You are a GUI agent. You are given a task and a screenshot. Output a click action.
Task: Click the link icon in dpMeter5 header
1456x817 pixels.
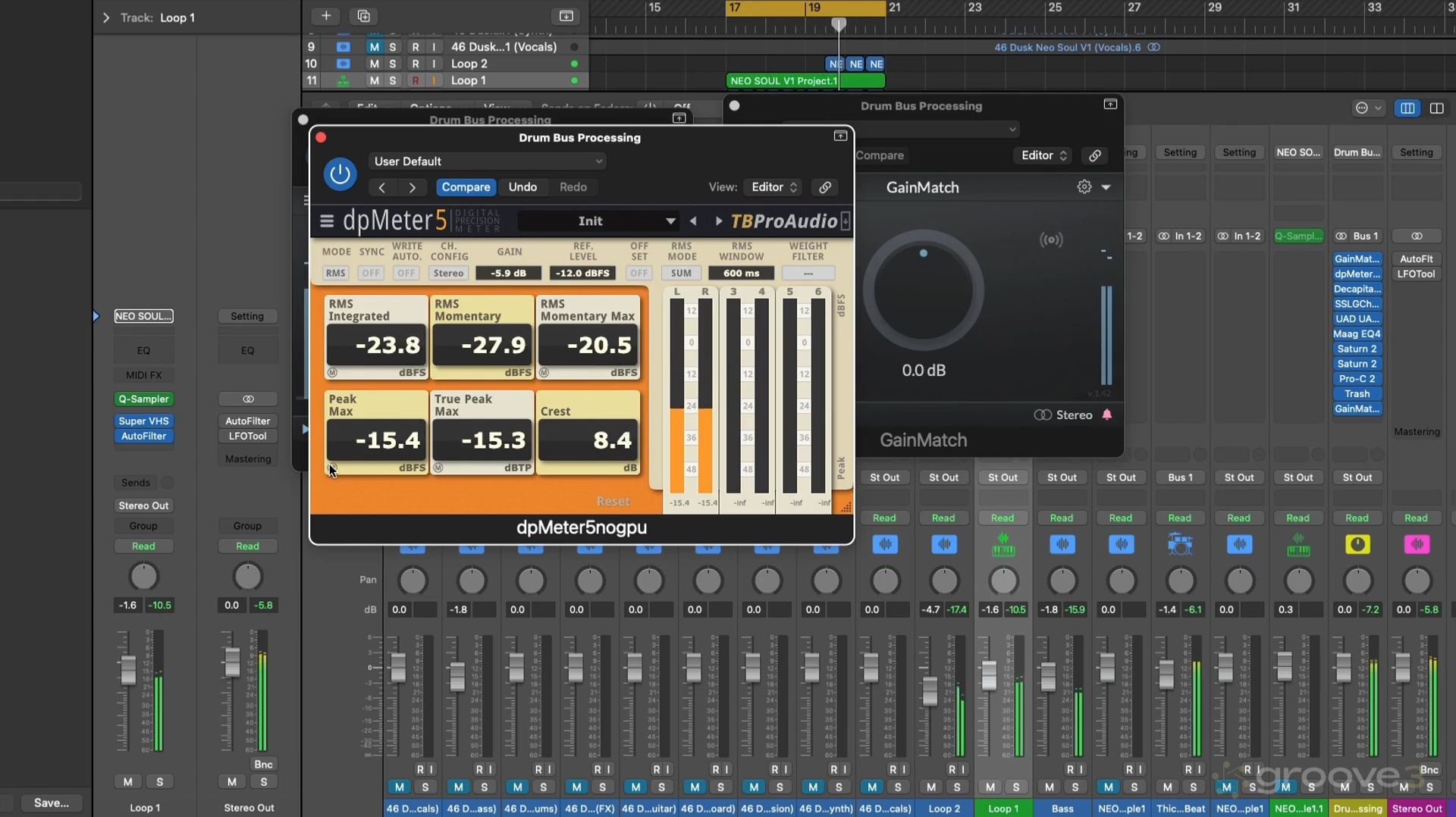click(824, 187)
